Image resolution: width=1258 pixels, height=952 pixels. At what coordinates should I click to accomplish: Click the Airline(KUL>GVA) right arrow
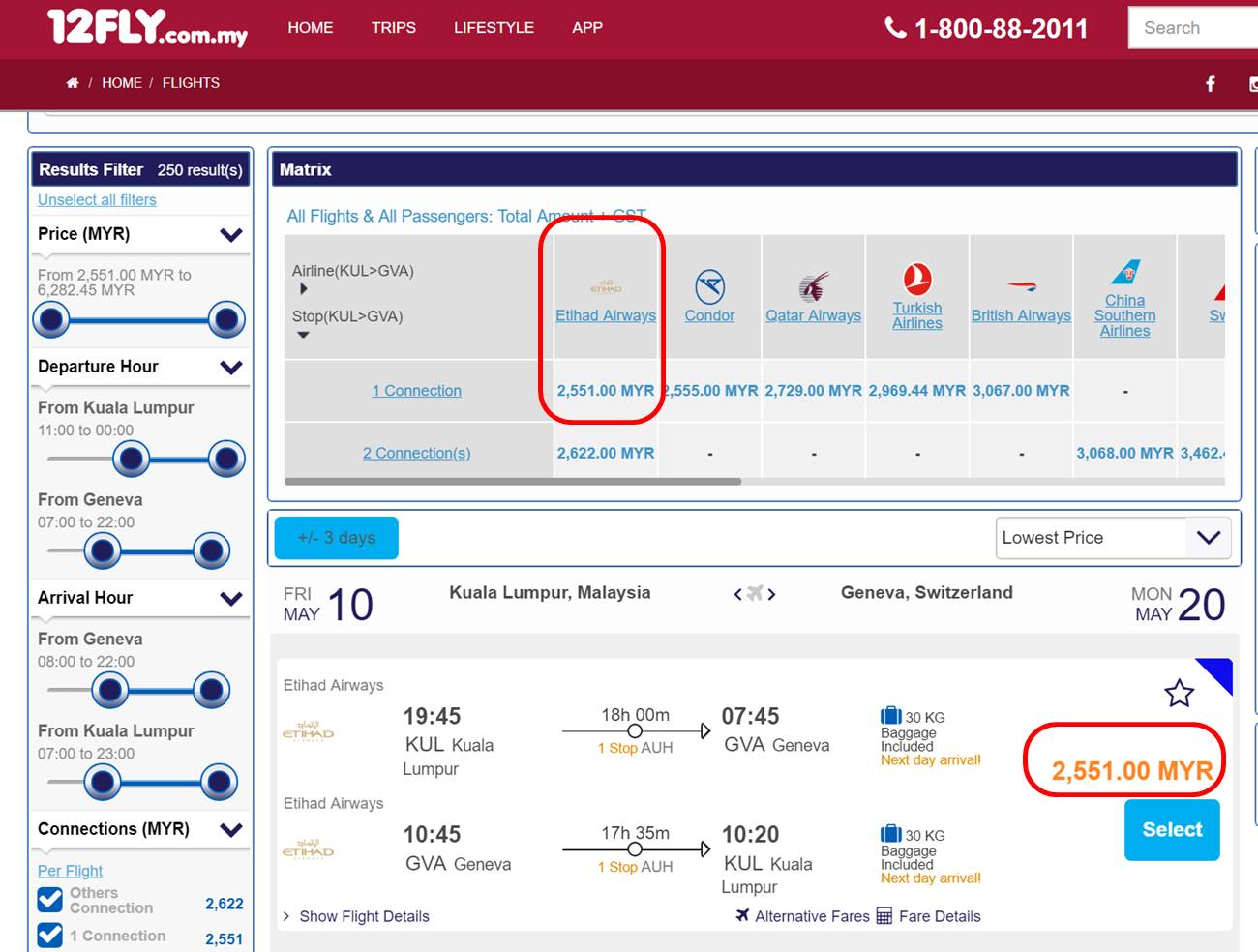click(304, 288)
